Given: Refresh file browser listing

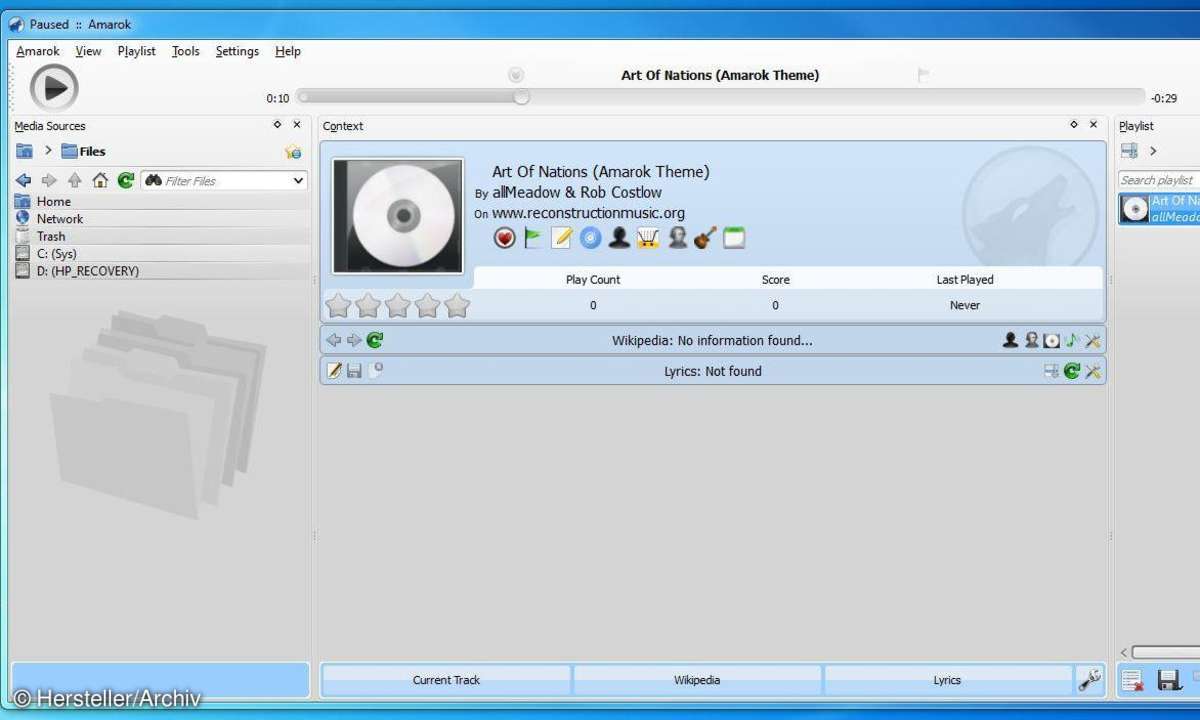Looking at the screenshot, I should [126, 180].
